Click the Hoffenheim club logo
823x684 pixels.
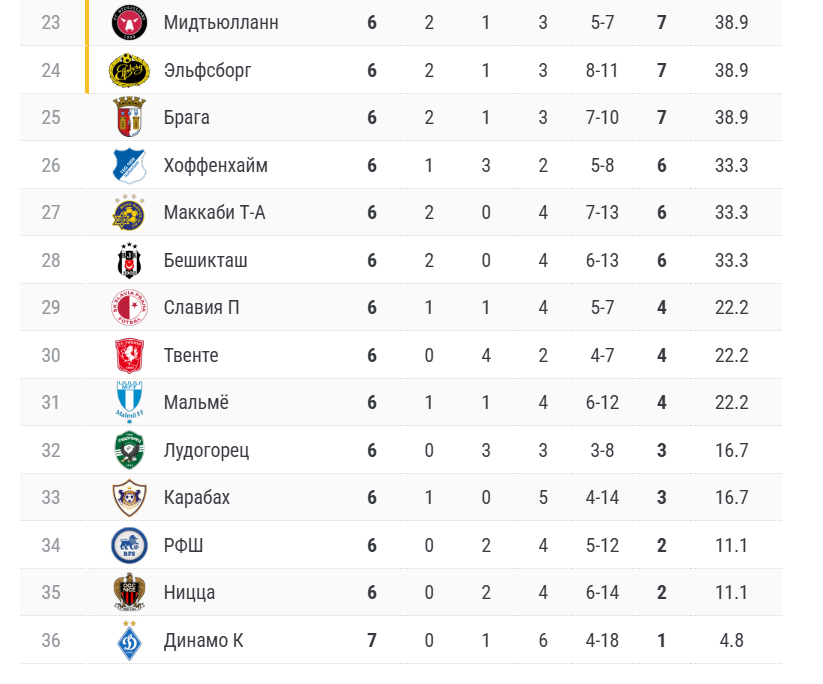[x=129, y=165]
